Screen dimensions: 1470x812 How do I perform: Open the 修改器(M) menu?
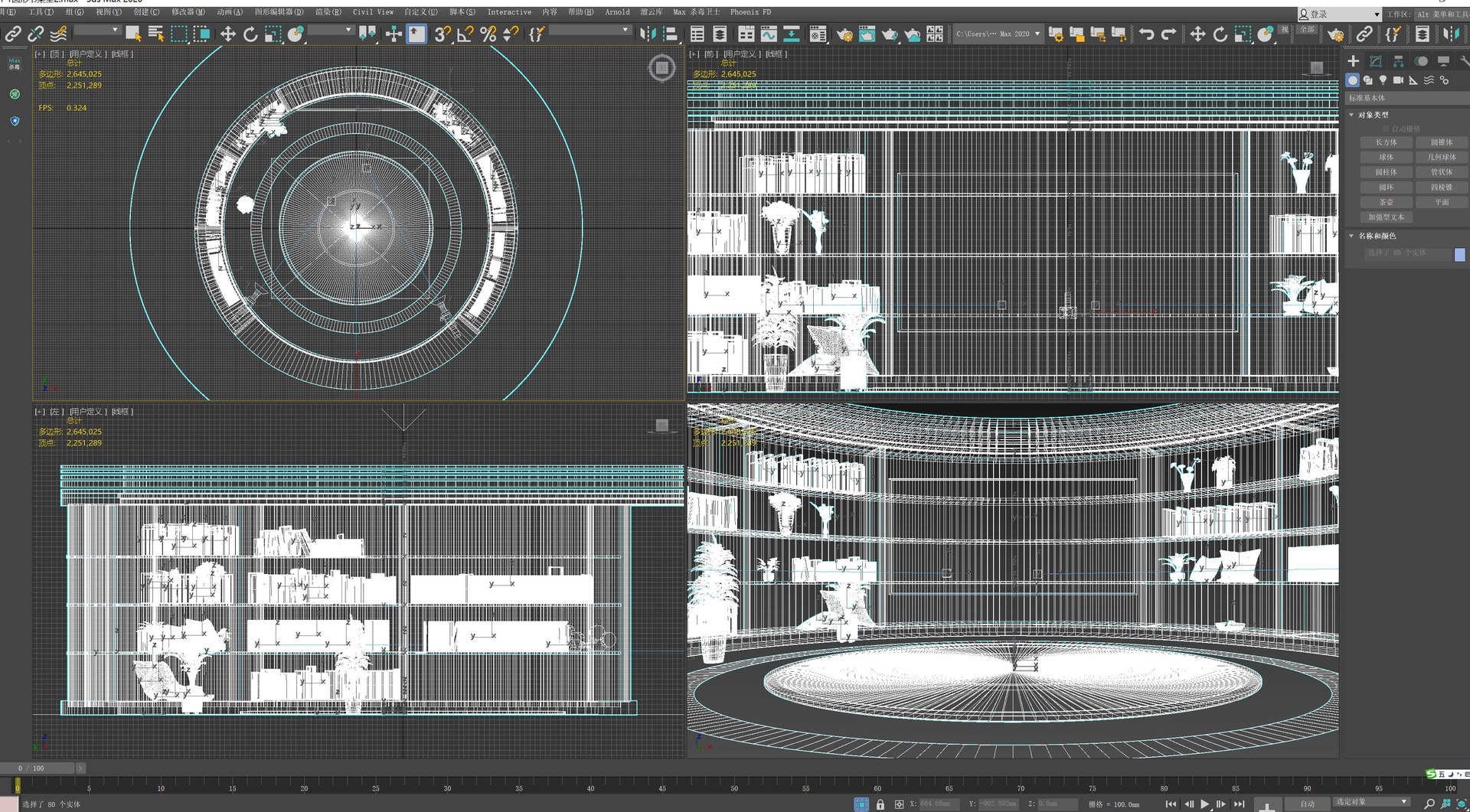click(188, 12)
